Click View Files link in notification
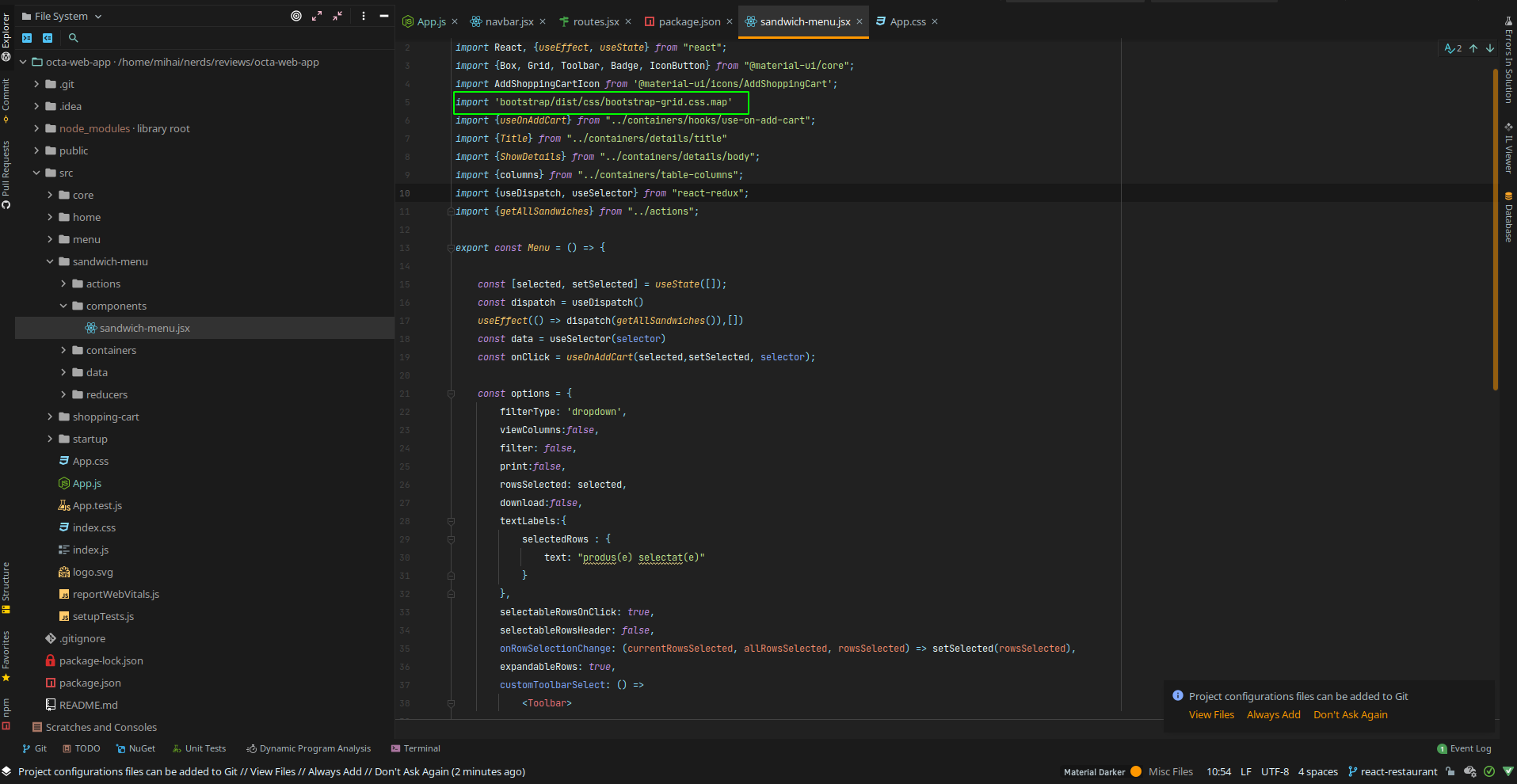 [x=1211, y=714]
